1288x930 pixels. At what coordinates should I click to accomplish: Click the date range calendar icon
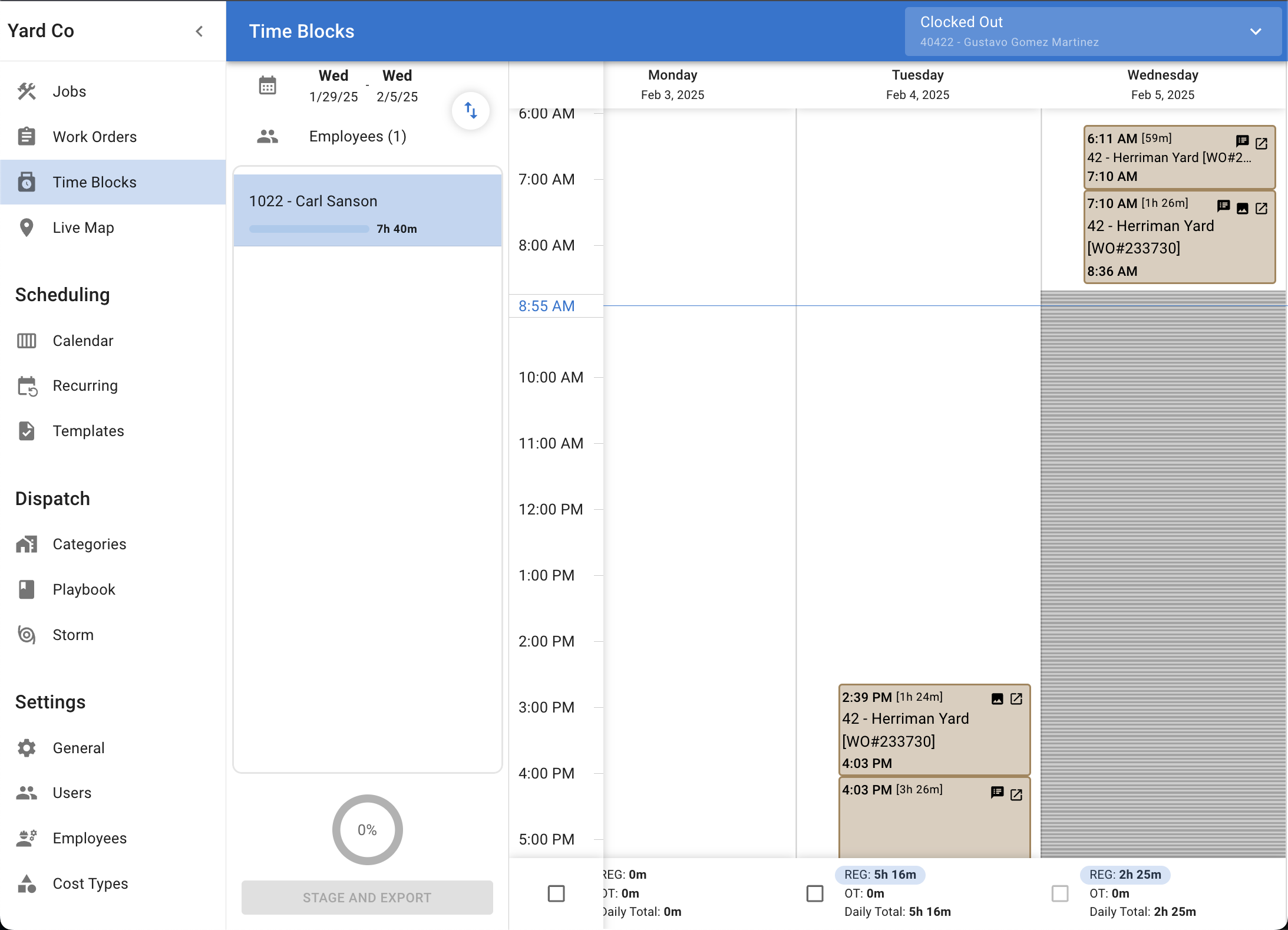(x=267, y=85)
